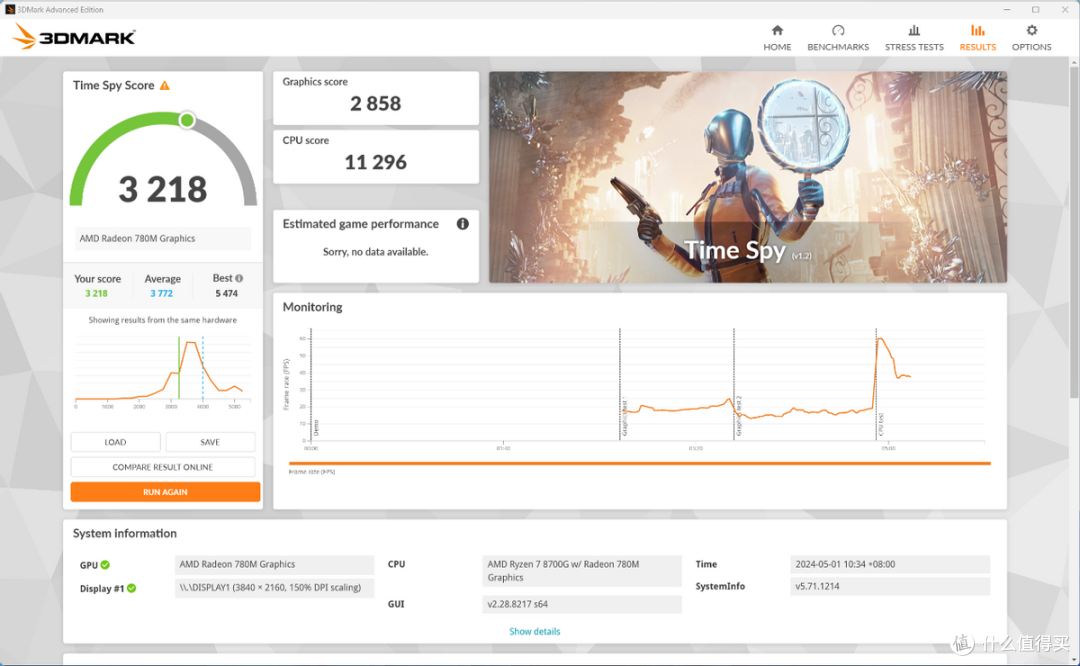Click the Display #1 field \\.\DISPLAY1 value

pyautogui.click(x=274, y=587)
